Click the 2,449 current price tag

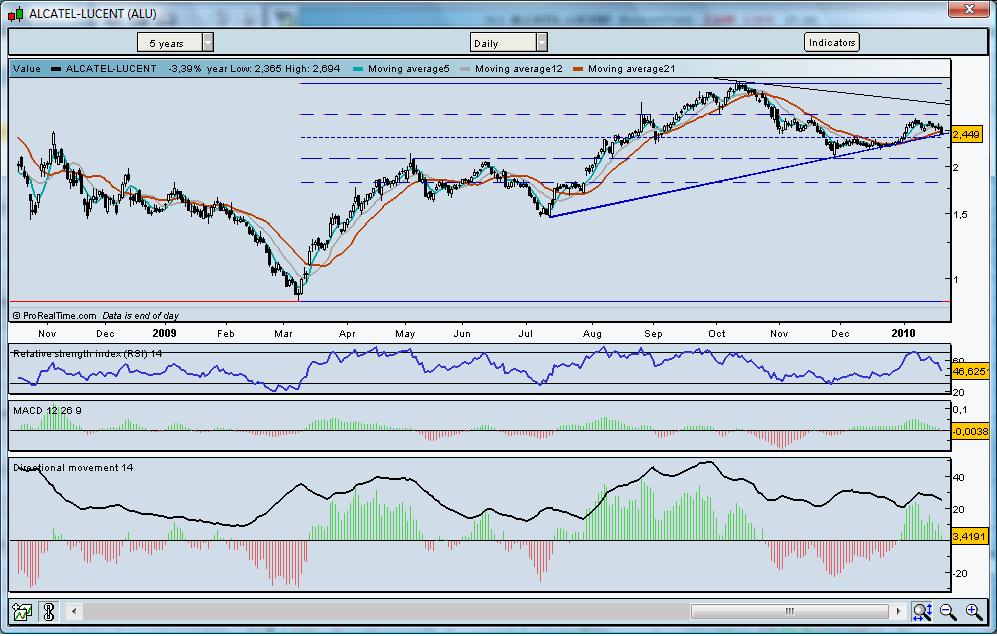tap(967, 134)
